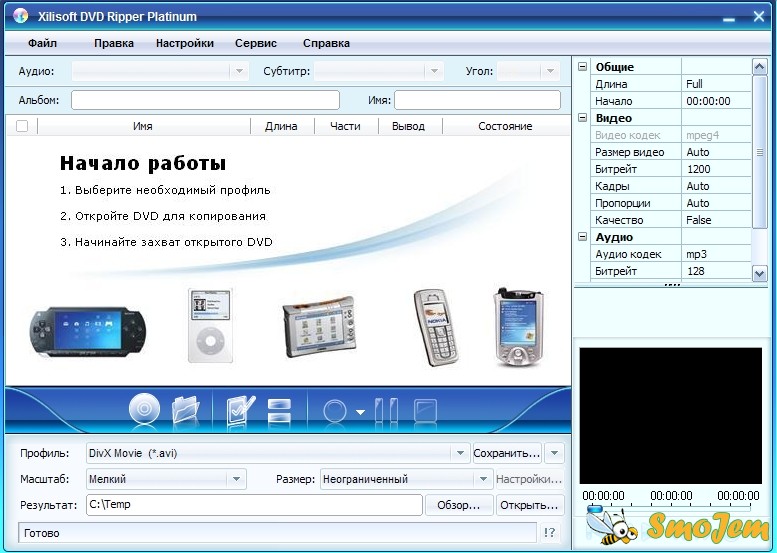
Task: Click the Результат path field C:\Temp
Action: pos(254,504)
